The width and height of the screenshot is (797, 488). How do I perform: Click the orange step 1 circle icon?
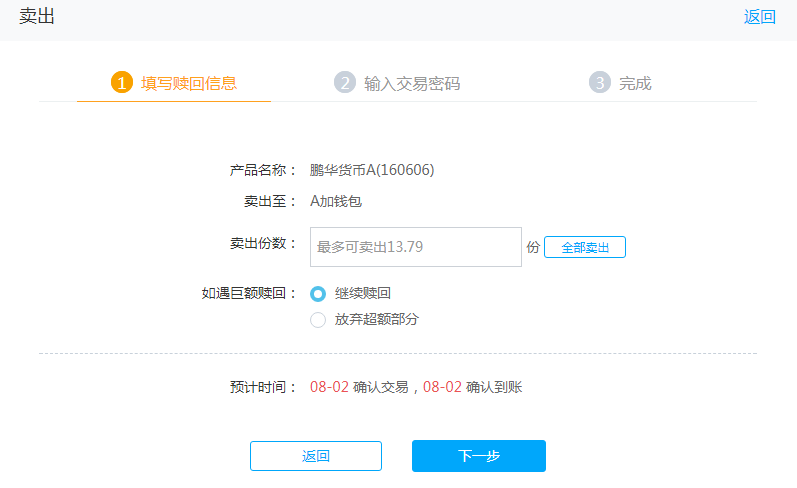pos(121,82)
